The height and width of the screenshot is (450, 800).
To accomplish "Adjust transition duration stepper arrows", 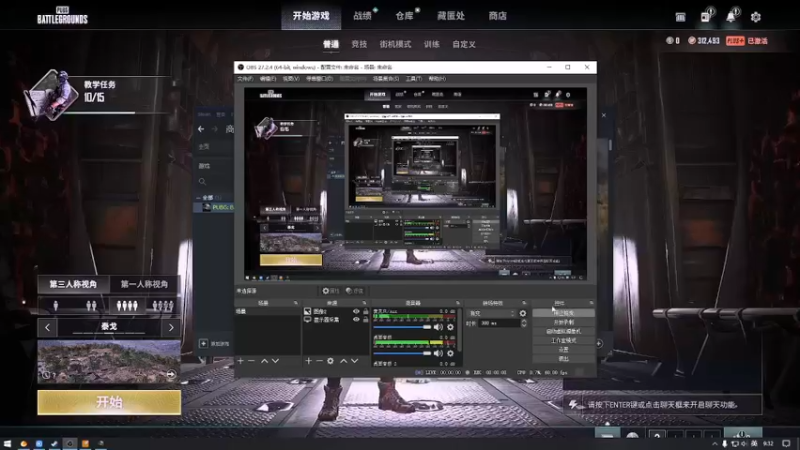I will pos(523,323).
